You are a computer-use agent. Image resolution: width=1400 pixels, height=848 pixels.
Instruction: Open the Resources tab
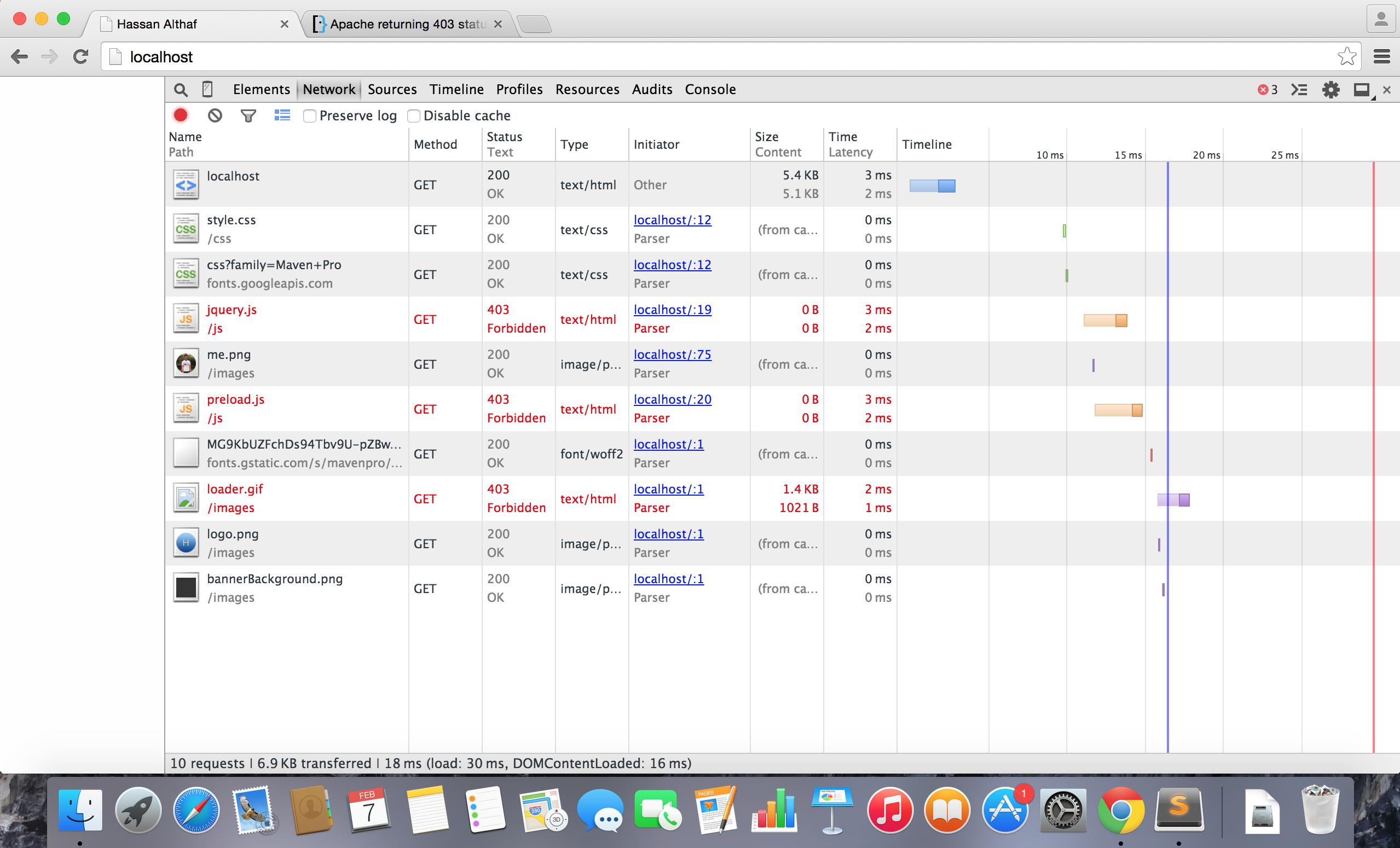[x=587, y=89]
